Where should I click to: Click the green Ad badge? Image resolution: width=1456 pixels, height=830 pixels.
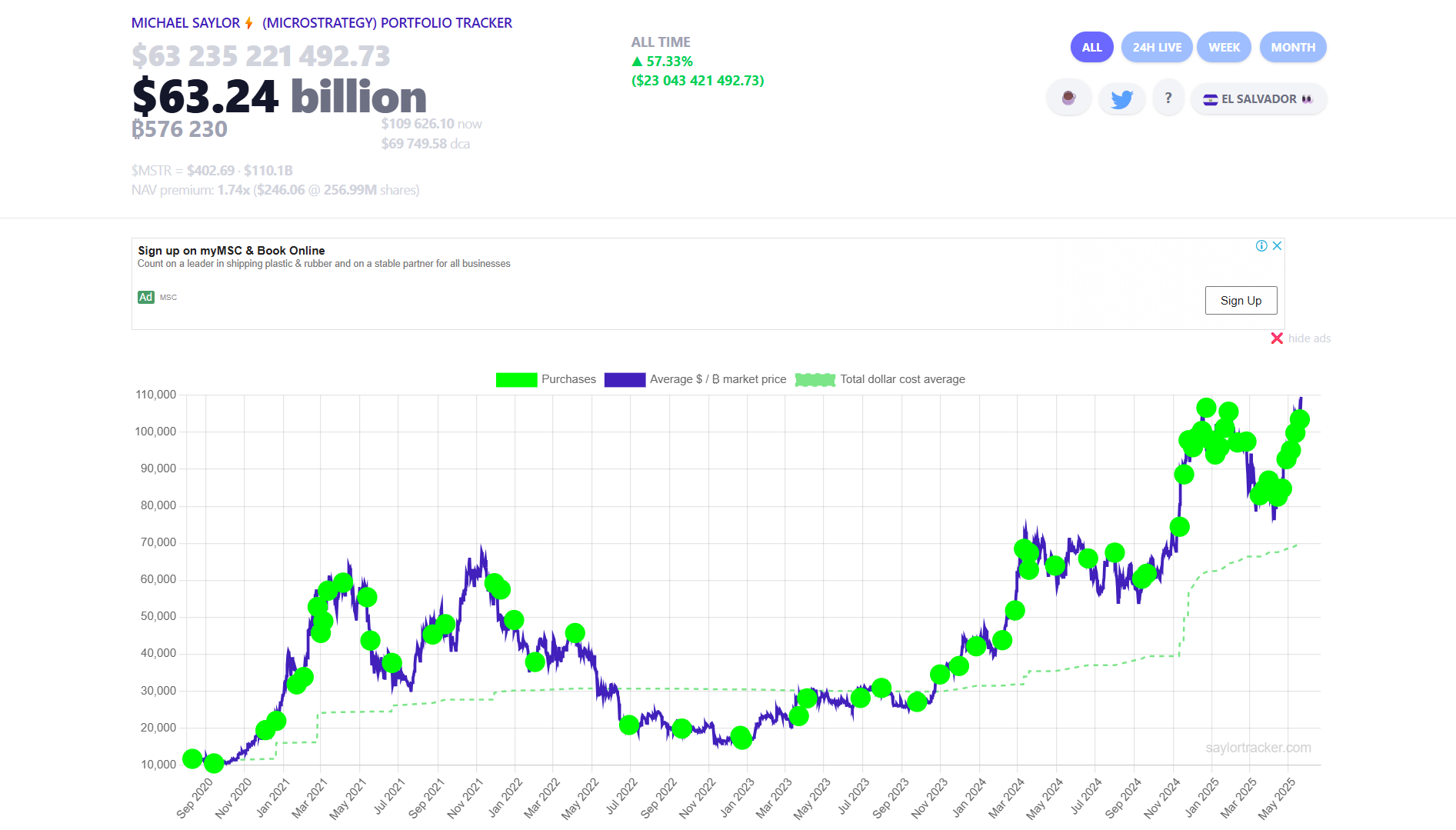(145, 298)
